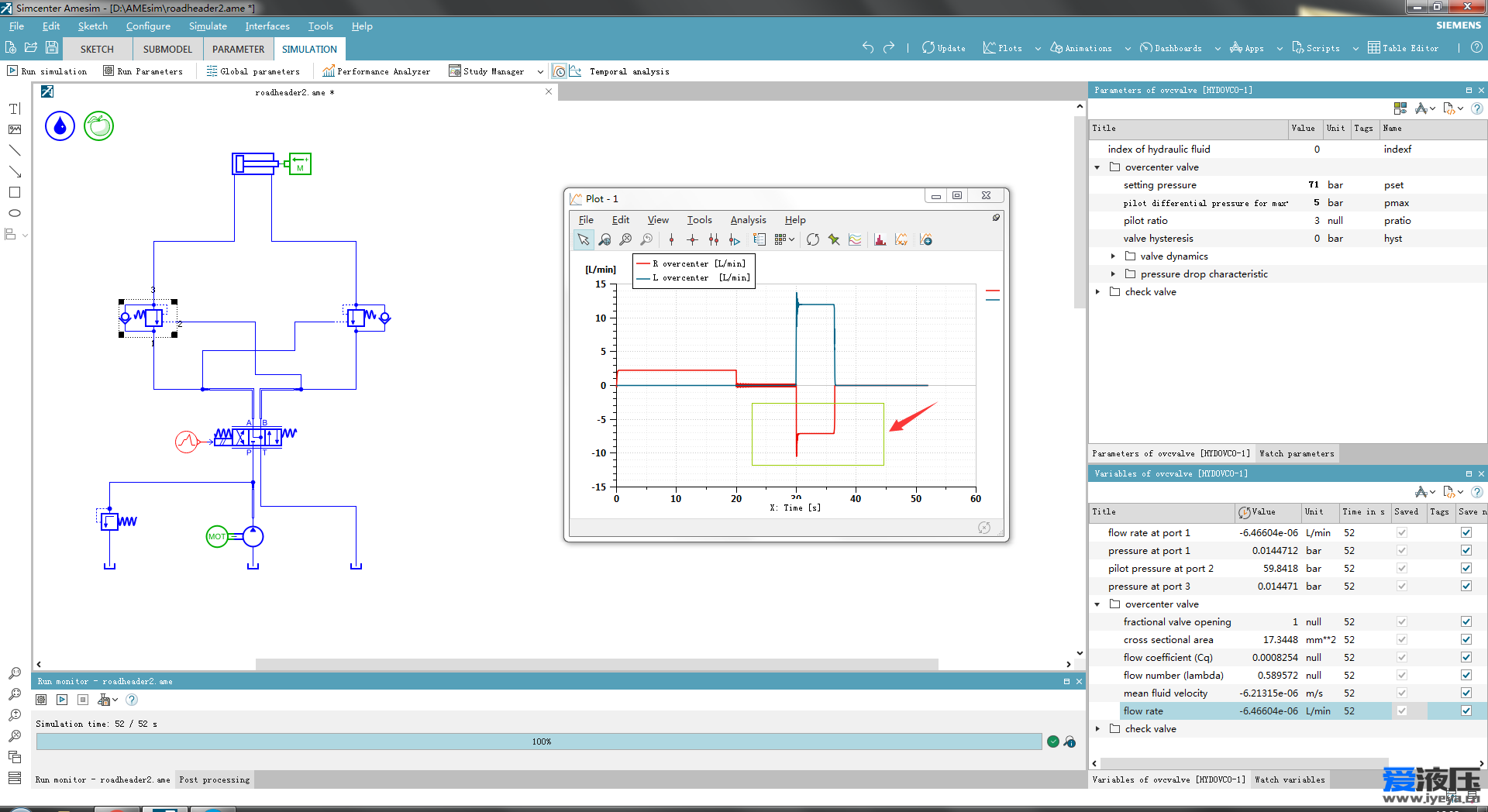Image resolution: width=1488 pixels, height=812 pixels.
Task: Click the Save icon in the main toolbar
Action: tap(52, 47)
